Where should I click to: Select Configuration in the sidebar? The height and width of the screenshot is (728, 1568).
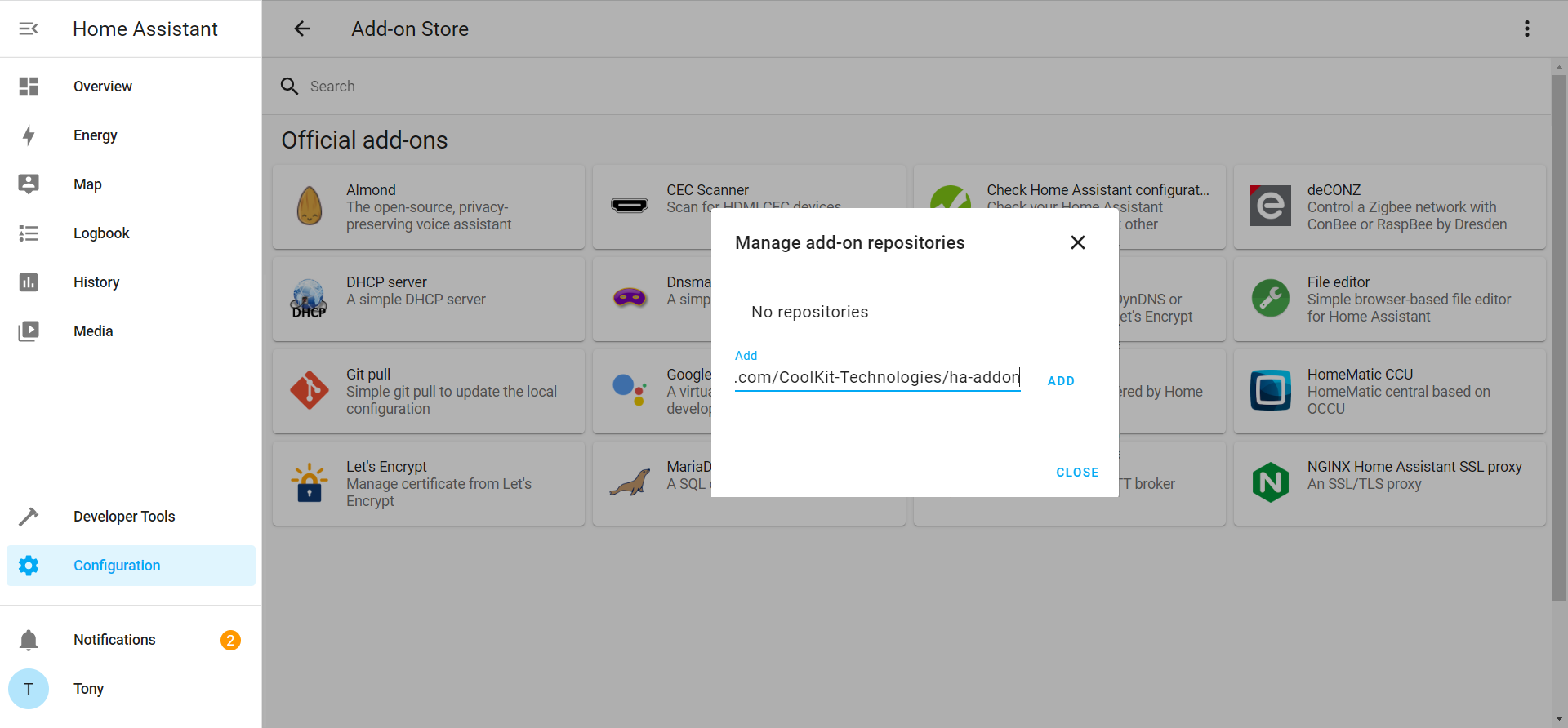pos(131,566)
